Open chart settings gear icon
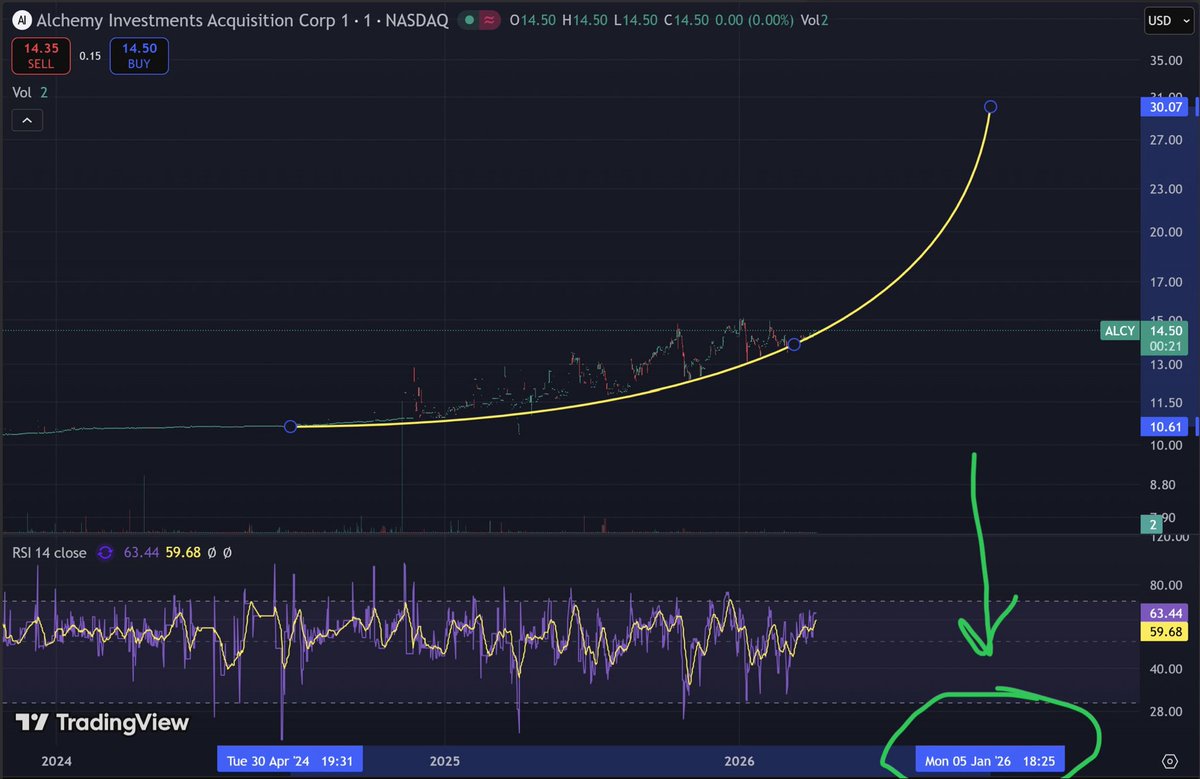 [1169, 761]
